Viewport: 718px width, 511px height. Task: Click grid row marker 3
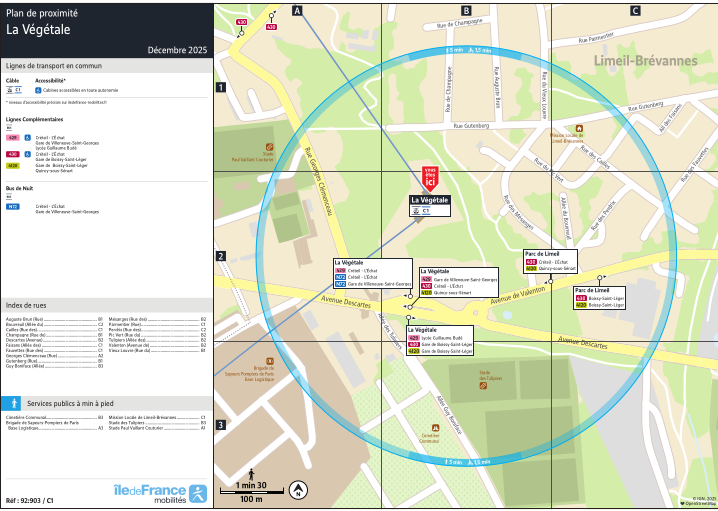click(221, 425)
